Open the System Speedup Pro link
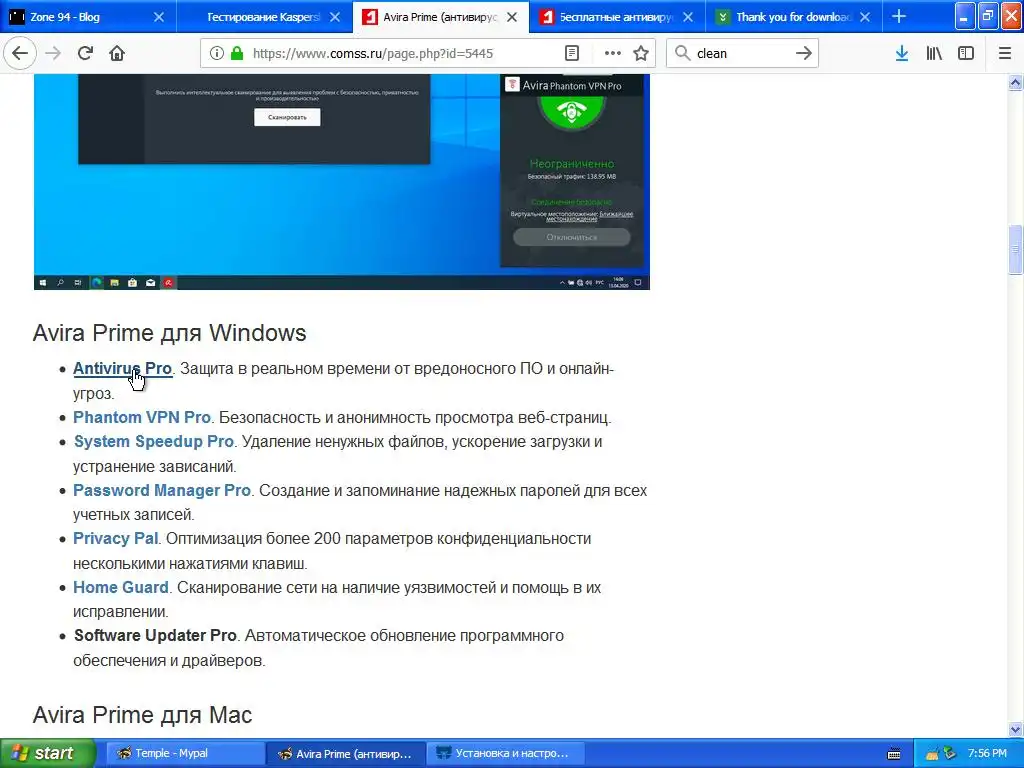 [x=153, y=441]
